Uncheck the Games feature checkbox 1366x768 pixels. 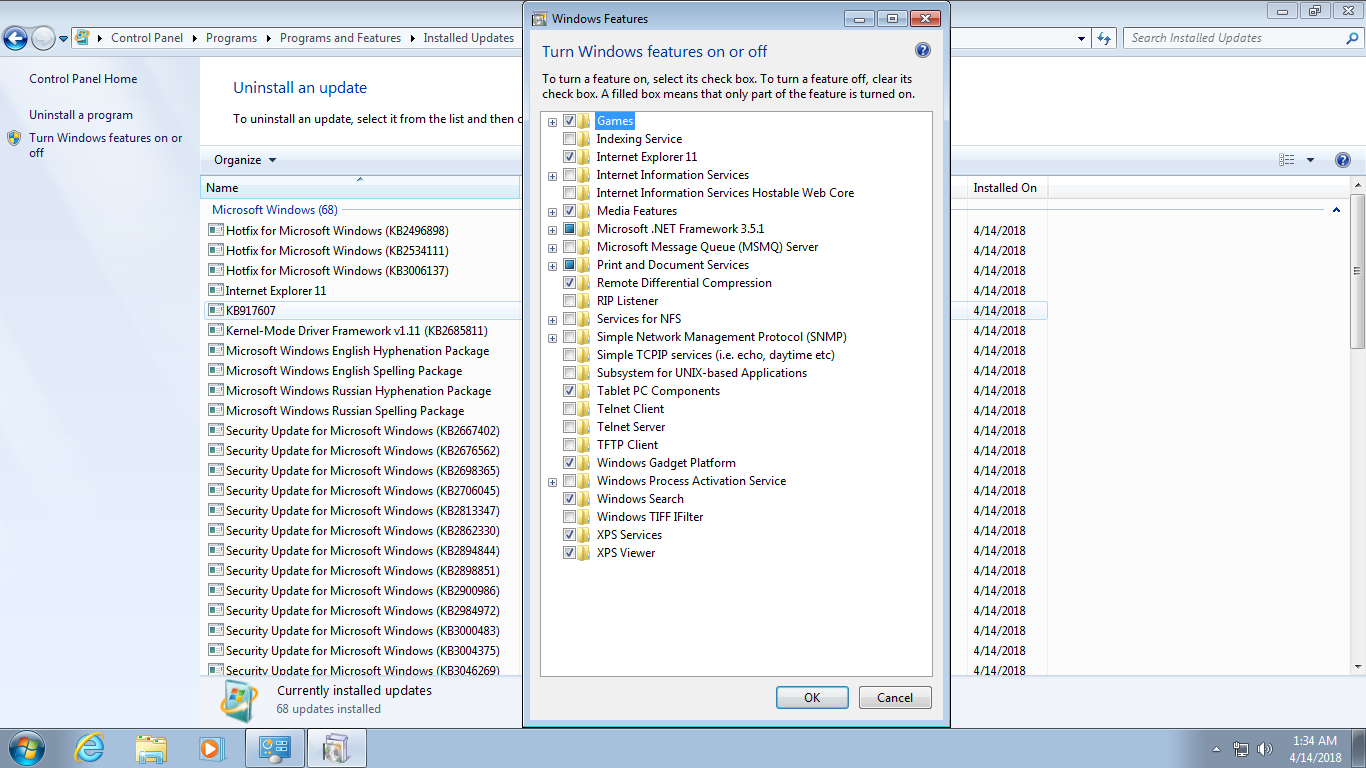[x=569, y=121]
